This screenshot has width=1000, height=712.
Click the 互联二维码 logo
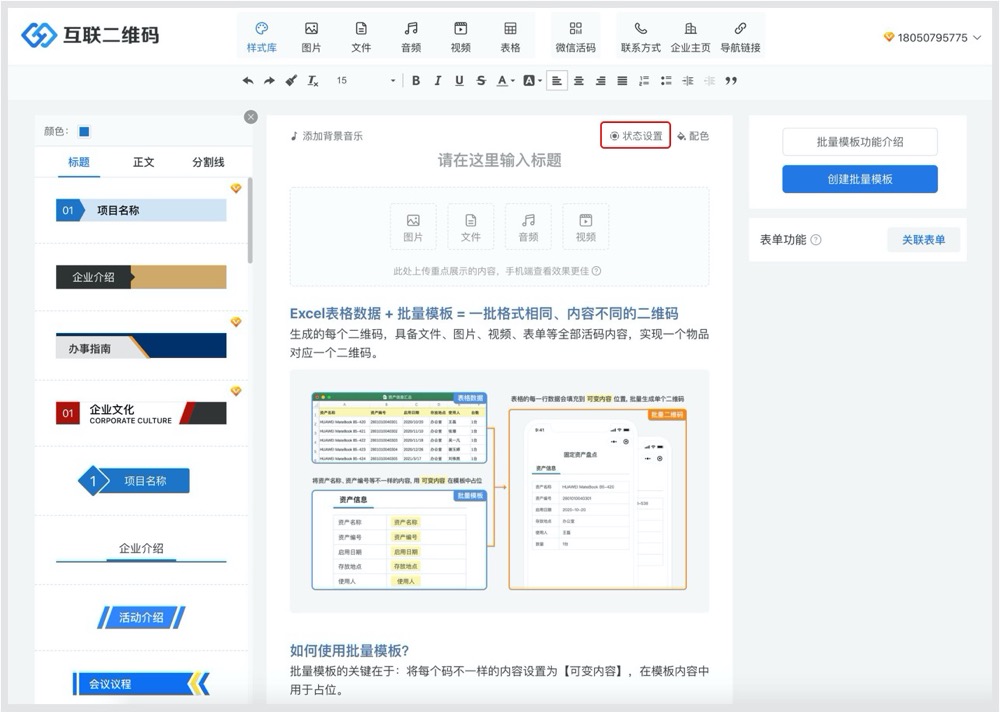[90, 35]
